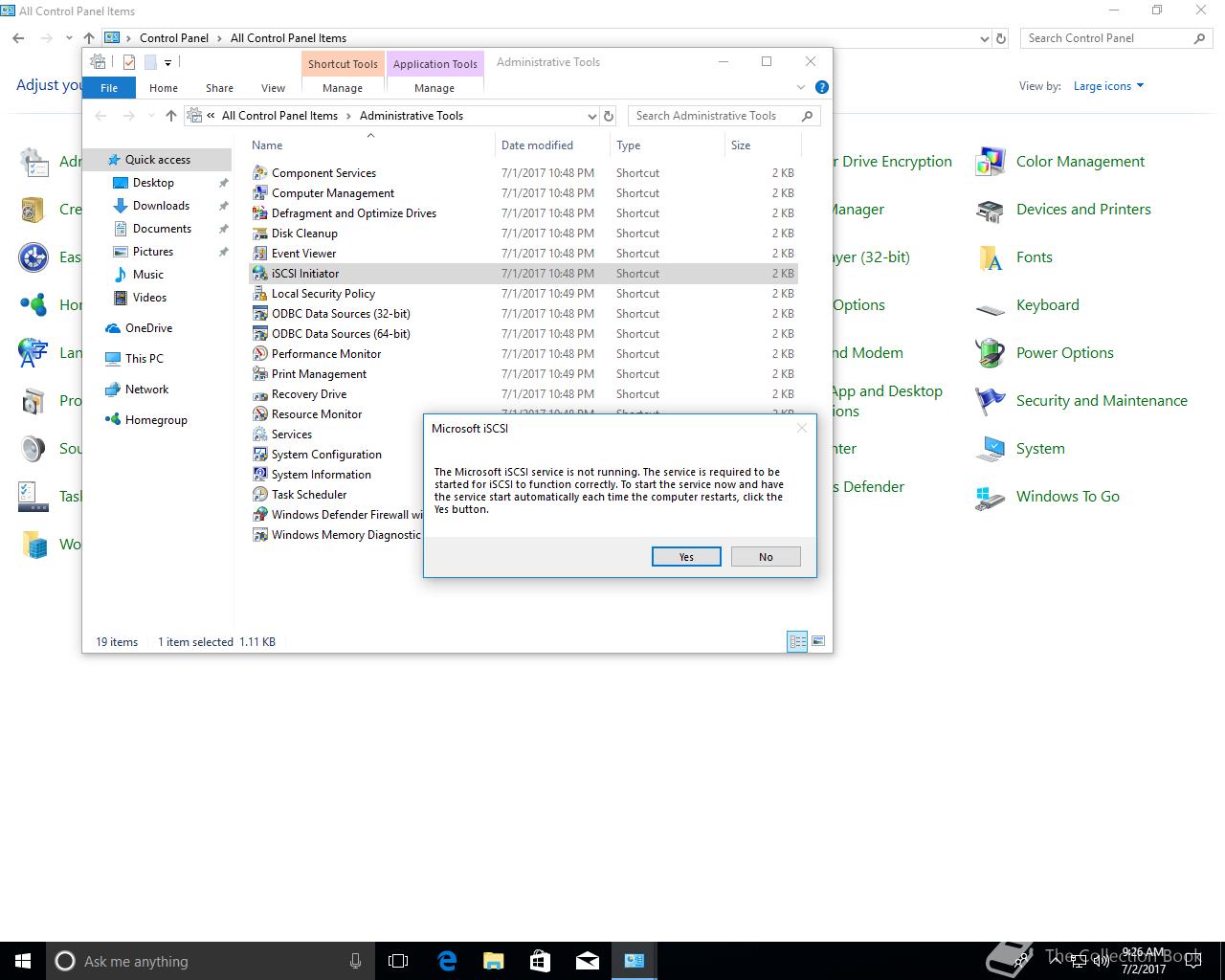Expand the Explorer ribbon chevron
This screenshot has width=1225, height=980.
tap(801, 87)
